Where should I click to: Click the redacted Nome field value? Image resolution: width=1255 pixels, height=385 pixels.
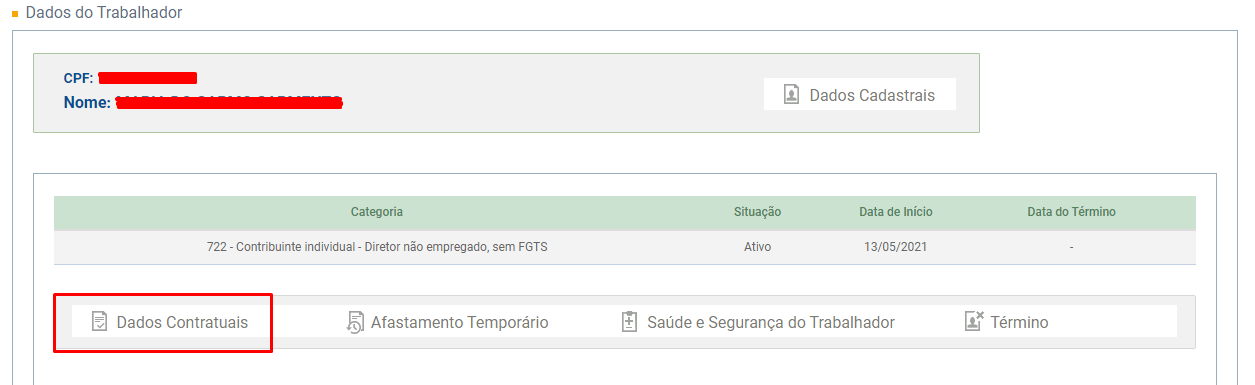click(x=229, y=103)
